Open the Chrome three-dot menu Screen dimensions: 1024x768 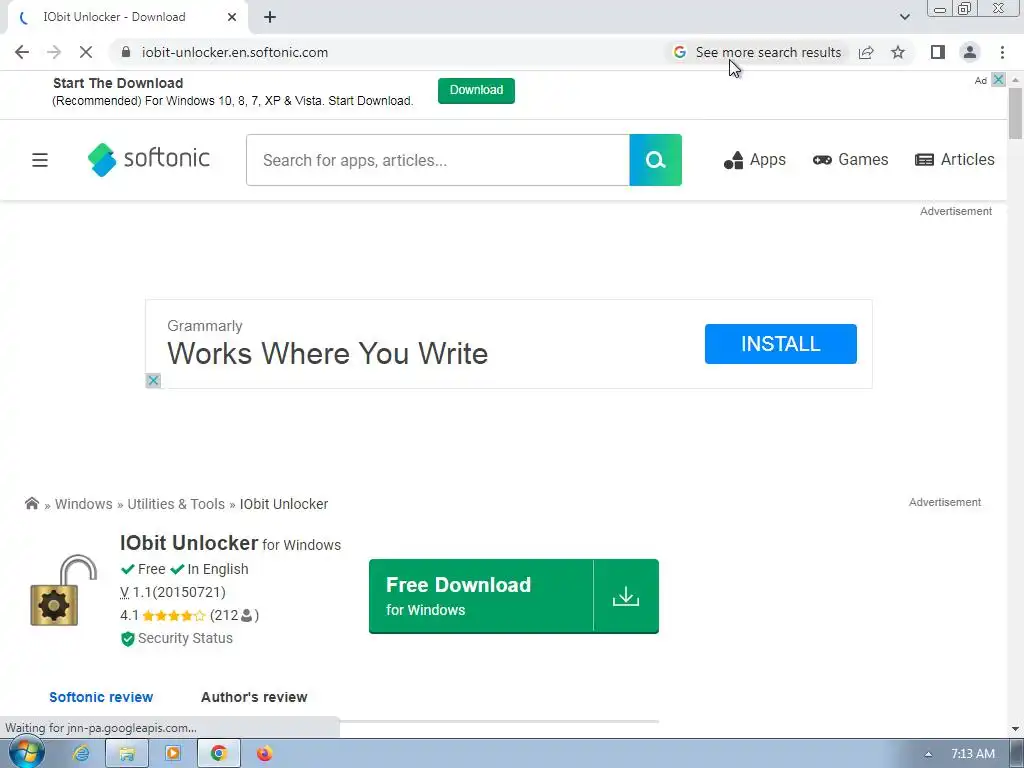[x=1002, y=52]
